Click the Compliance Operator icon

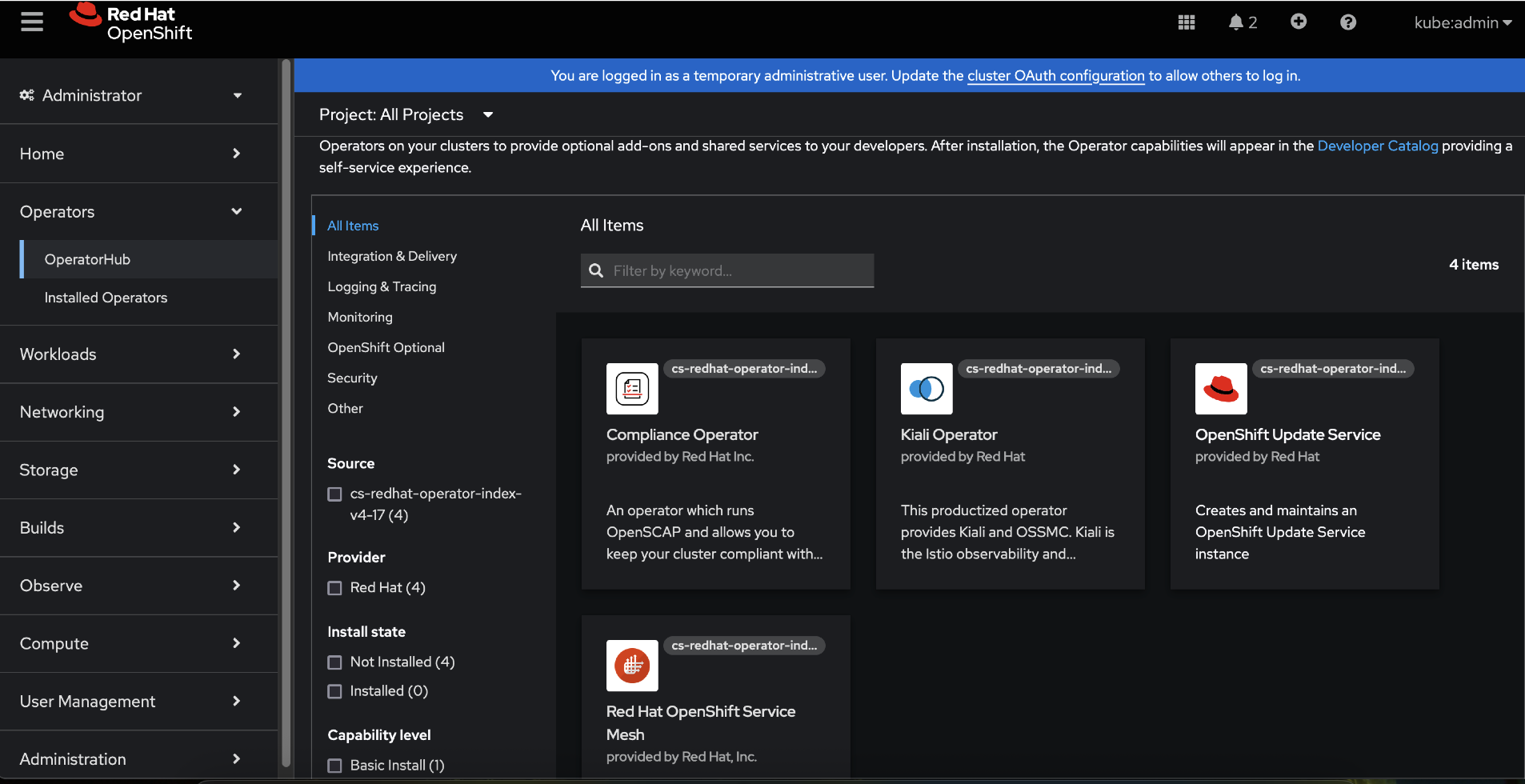click(632, 389)
